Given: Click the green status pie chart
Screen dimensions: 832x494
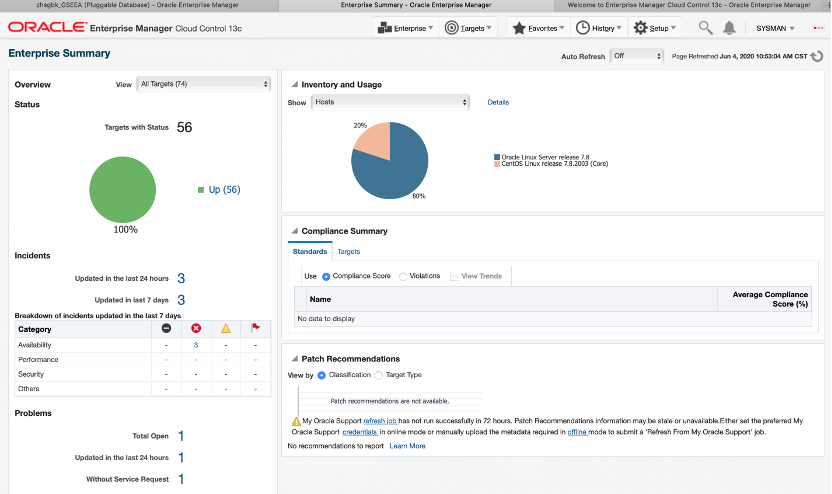Looking at the screenshot, I should tap(123, 189).
